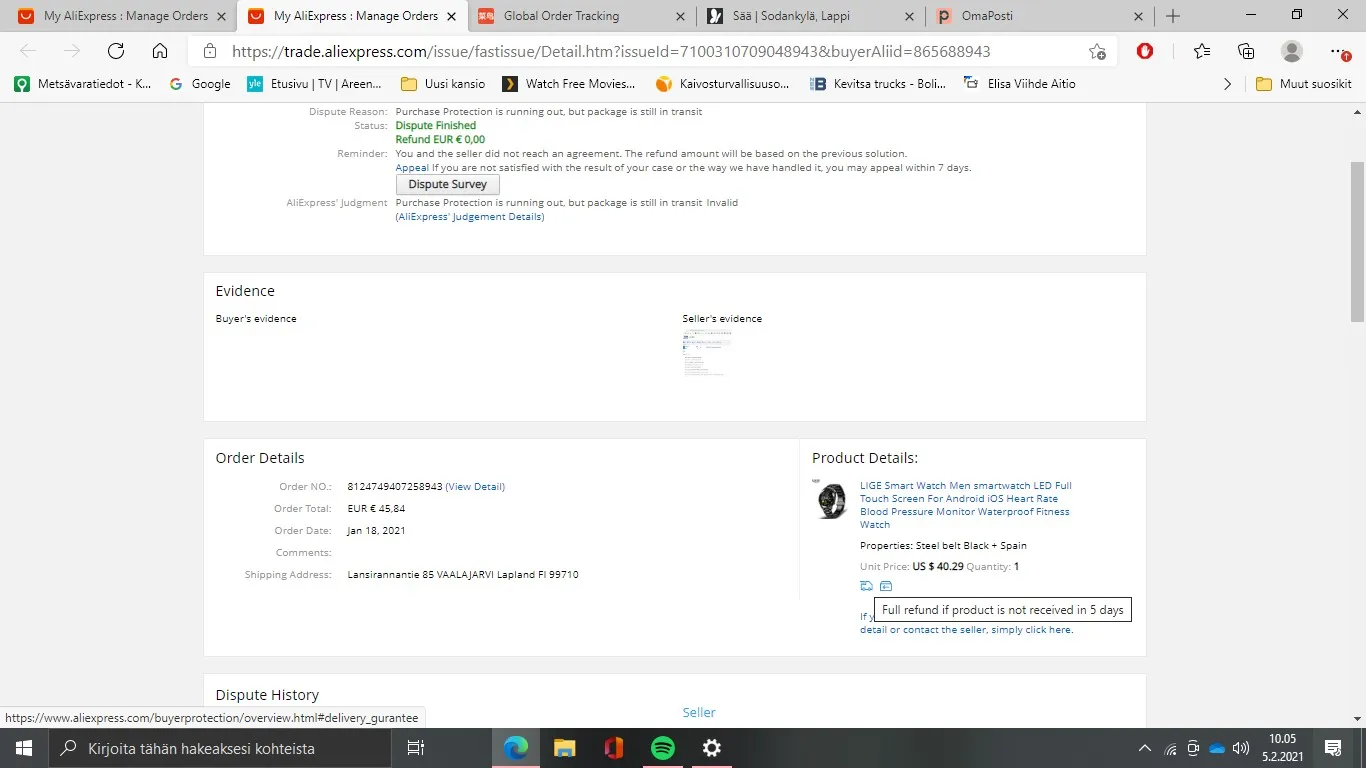
Task: Open the OneDrive cloud tray icon
Action: click(1217, 748)
